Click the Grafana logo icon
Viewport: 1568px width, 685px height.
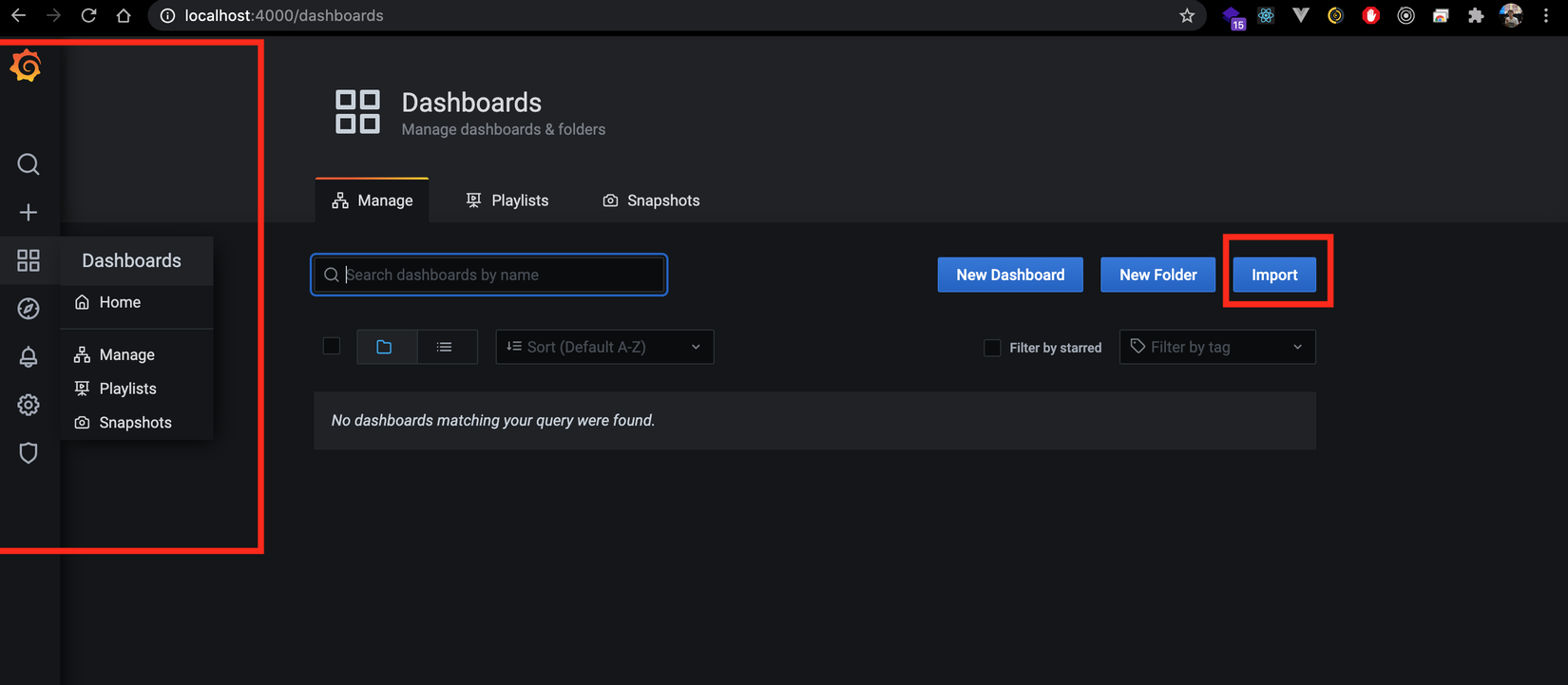[x=27, y=66]
